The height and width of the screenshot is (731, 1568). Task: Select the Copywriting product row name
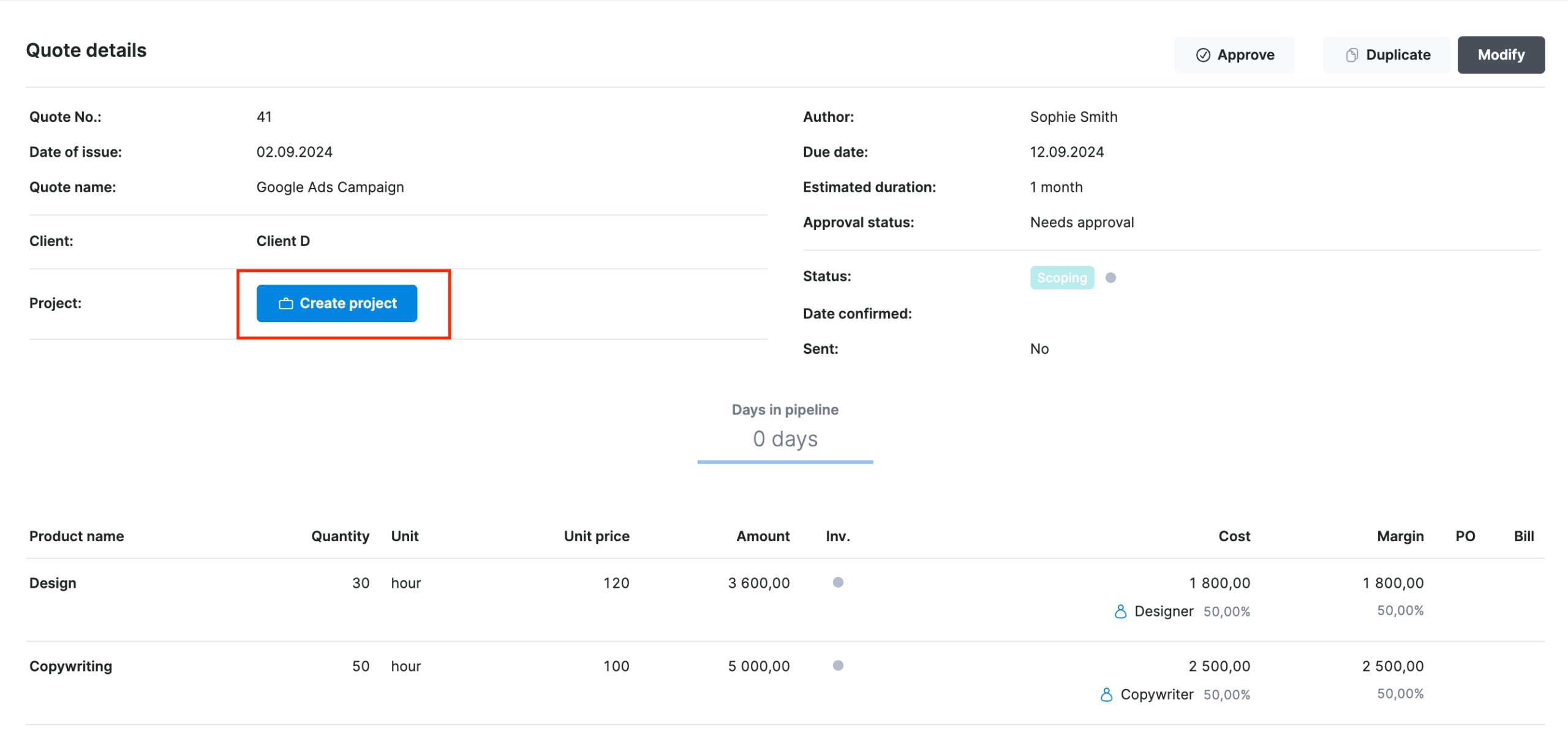coord(70,666)
